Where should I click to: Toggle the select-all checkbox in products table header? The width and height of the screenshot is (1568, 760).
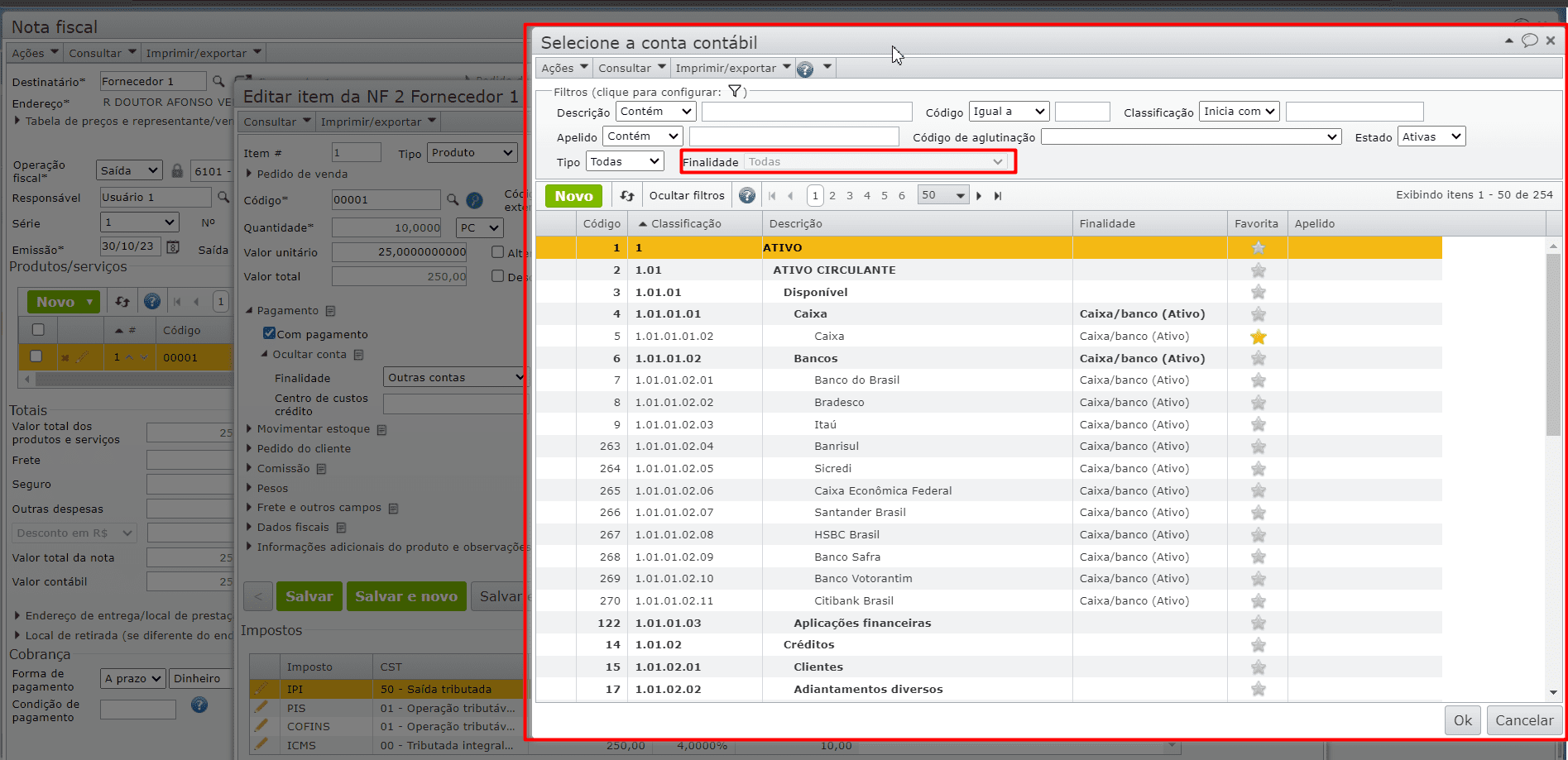38,330
